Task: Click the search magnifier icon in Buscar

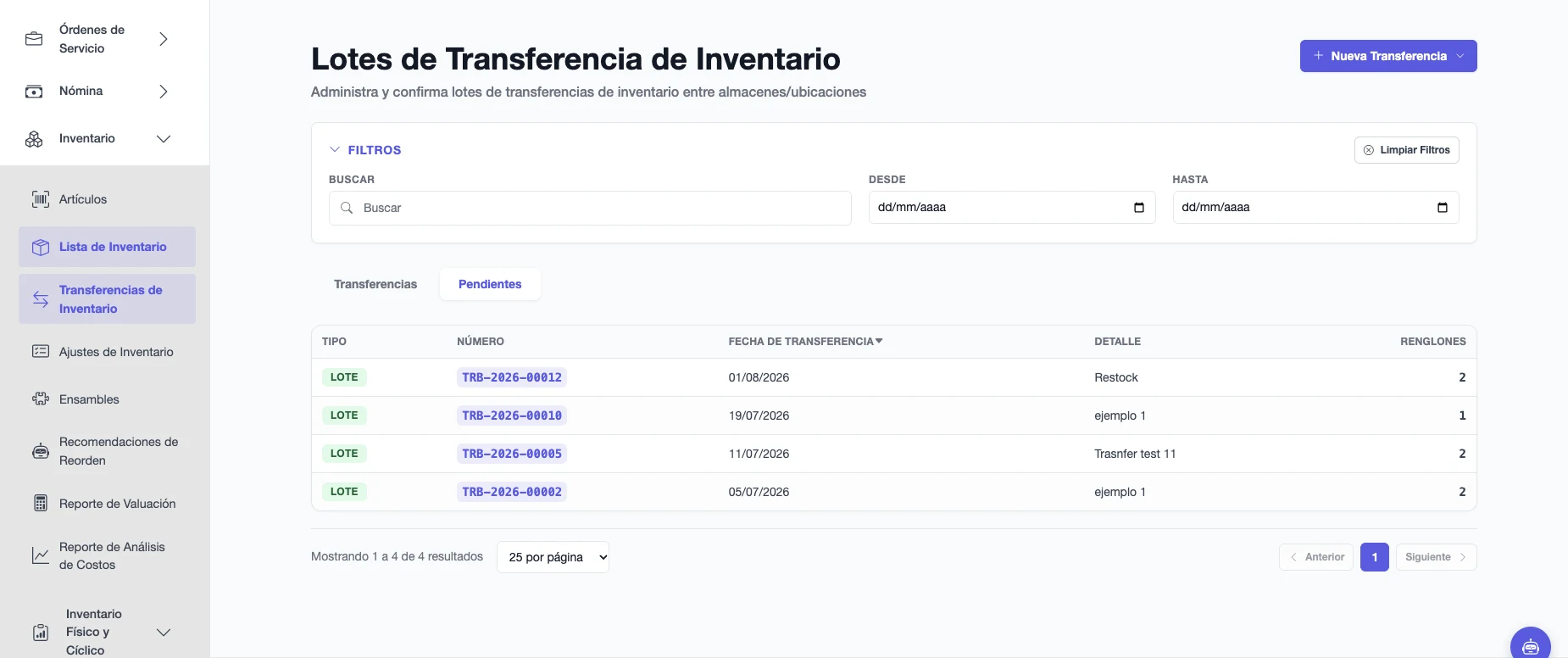Action: click(x=347, y=208)
